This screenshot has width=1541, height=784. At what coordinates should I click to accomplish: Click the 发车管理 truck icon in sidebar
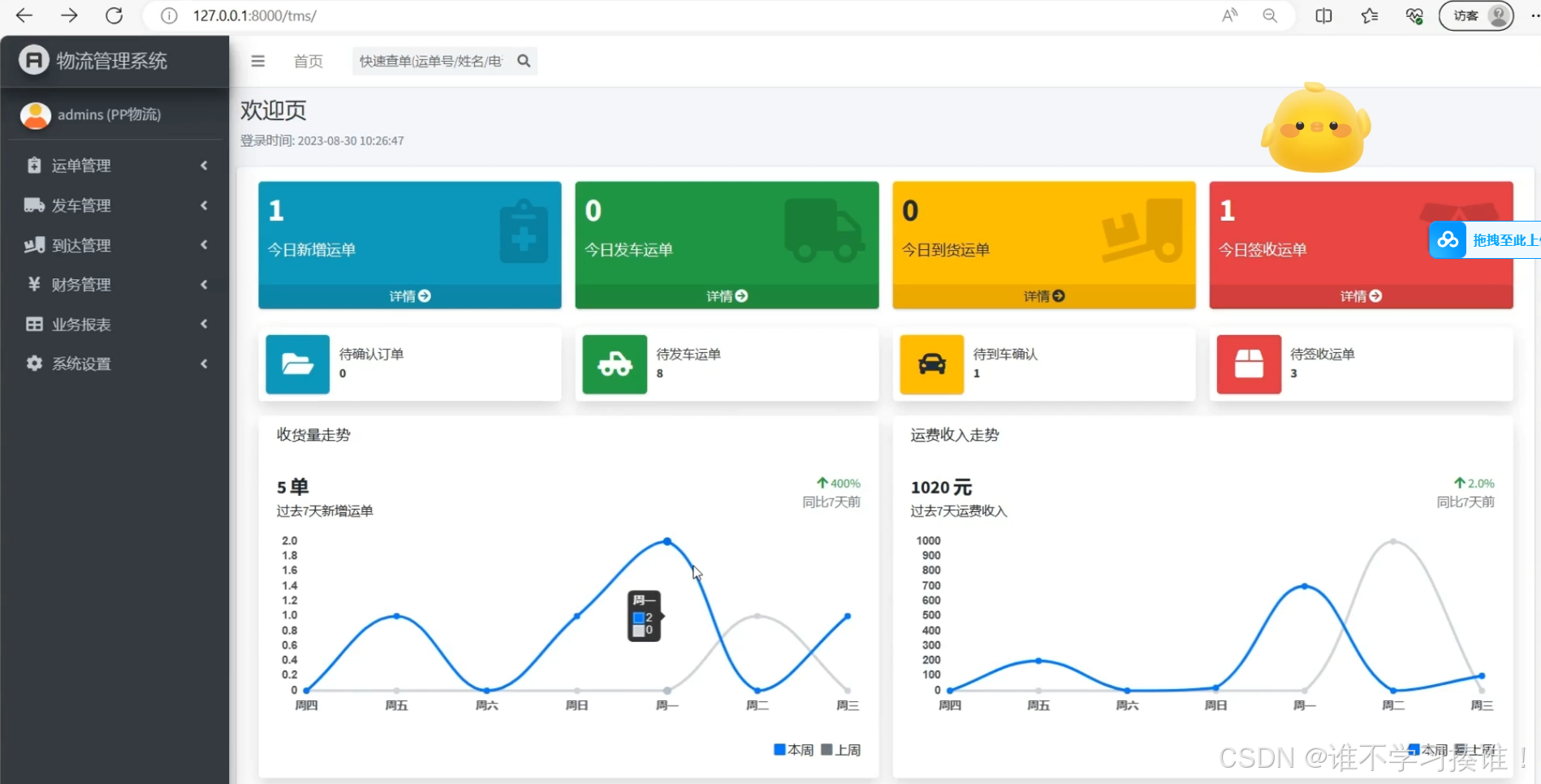tap(34, 205)
